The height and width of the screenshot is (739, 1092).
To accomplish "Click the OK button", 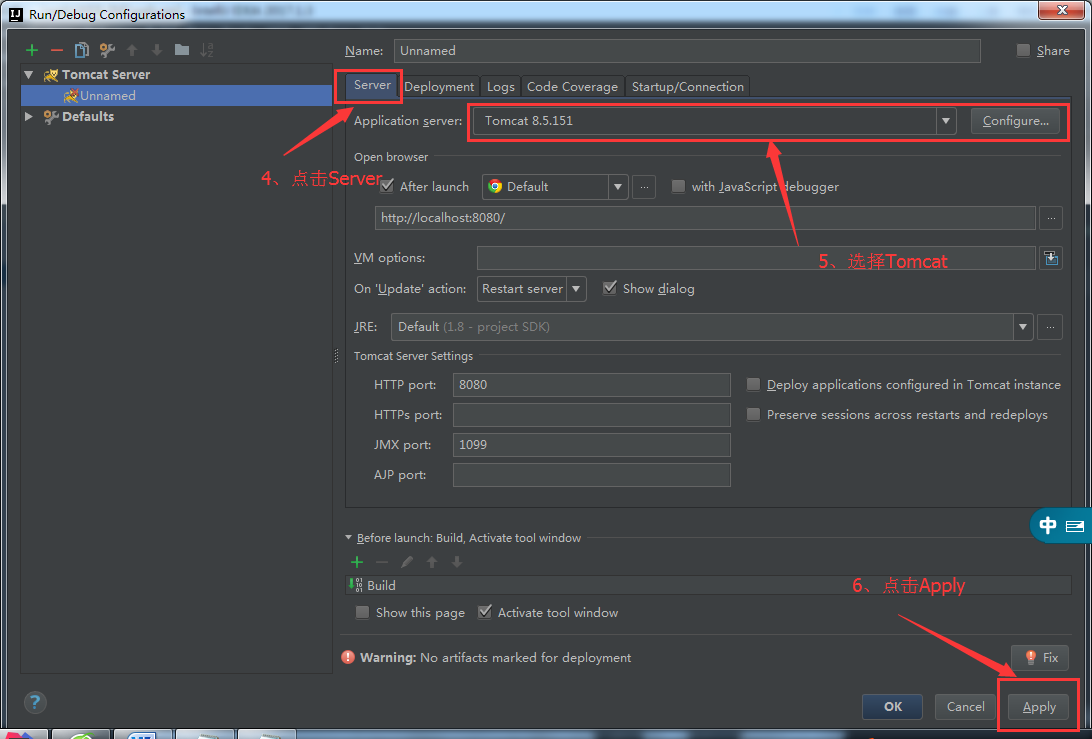I will click(893, 707).
